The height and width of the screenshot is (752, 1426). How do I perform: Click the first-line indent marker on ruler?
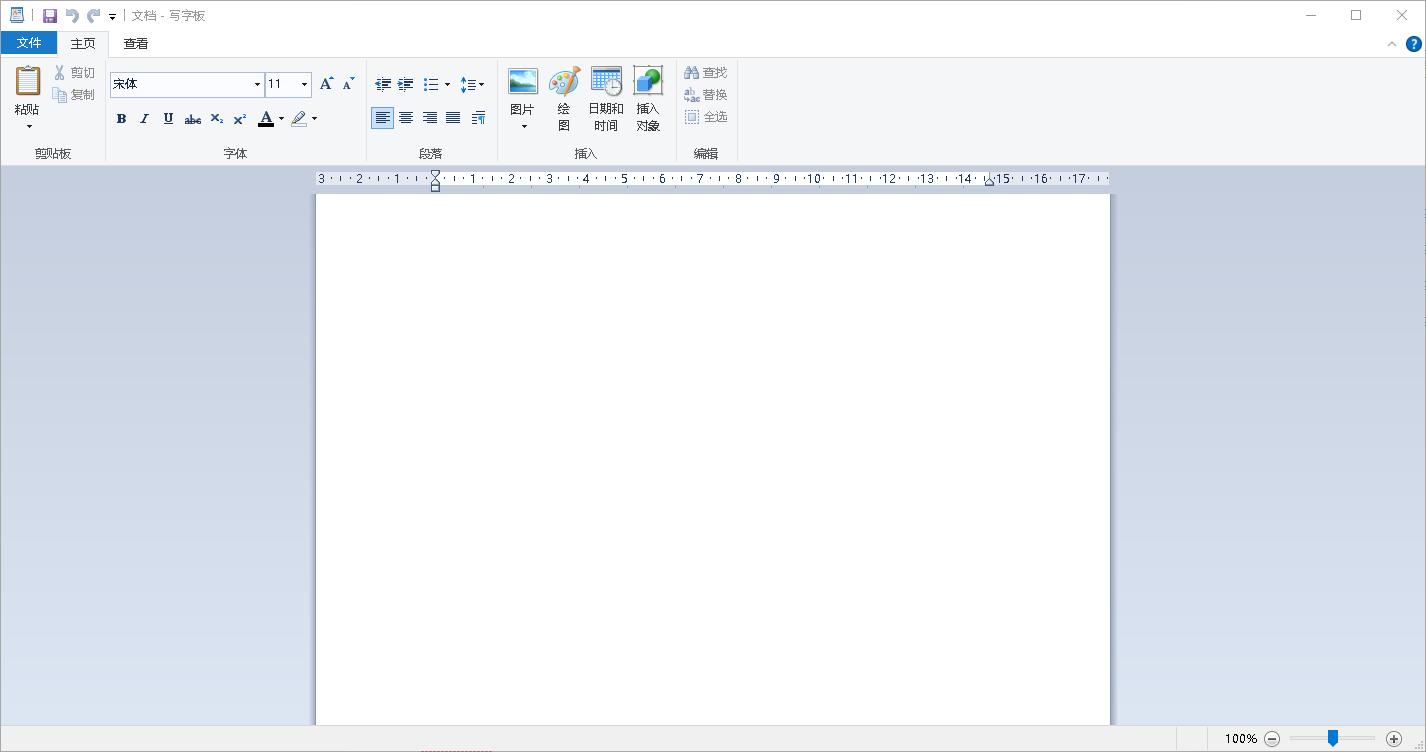coord(435,175)
